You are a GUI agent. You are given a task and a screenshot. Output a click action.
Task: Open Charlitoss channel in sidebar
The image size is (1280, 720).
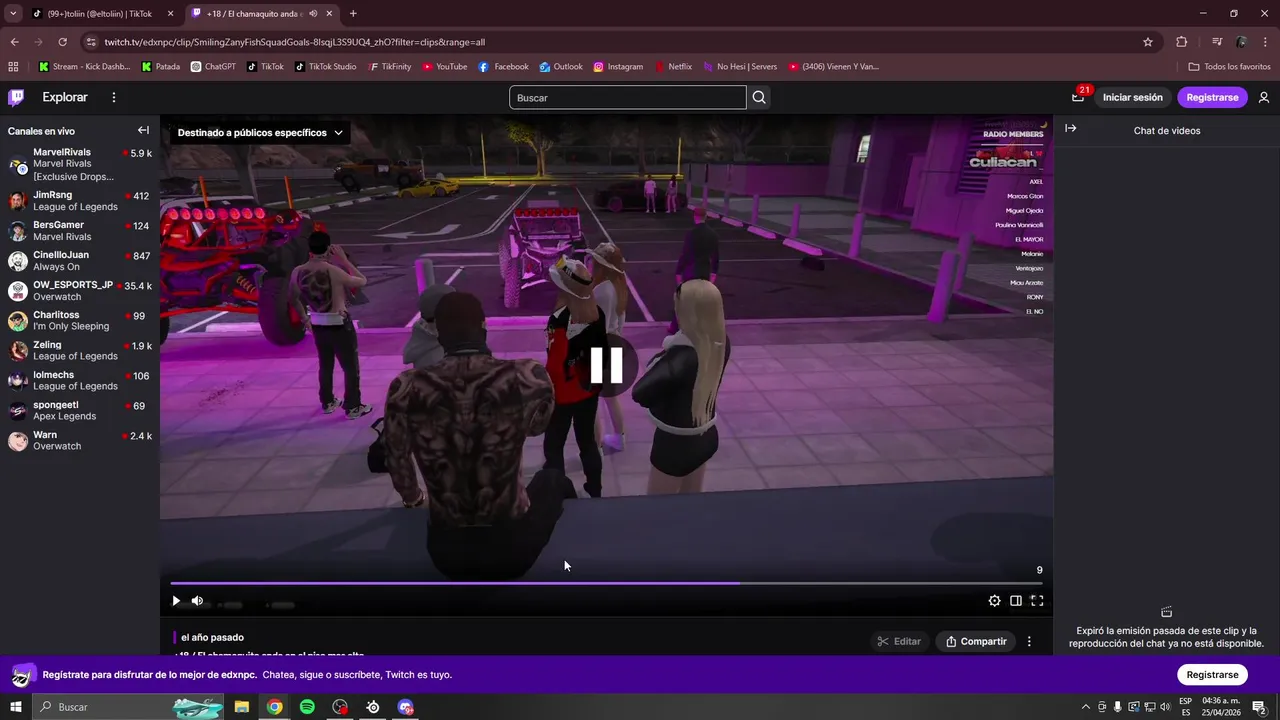tap(80, 321)
